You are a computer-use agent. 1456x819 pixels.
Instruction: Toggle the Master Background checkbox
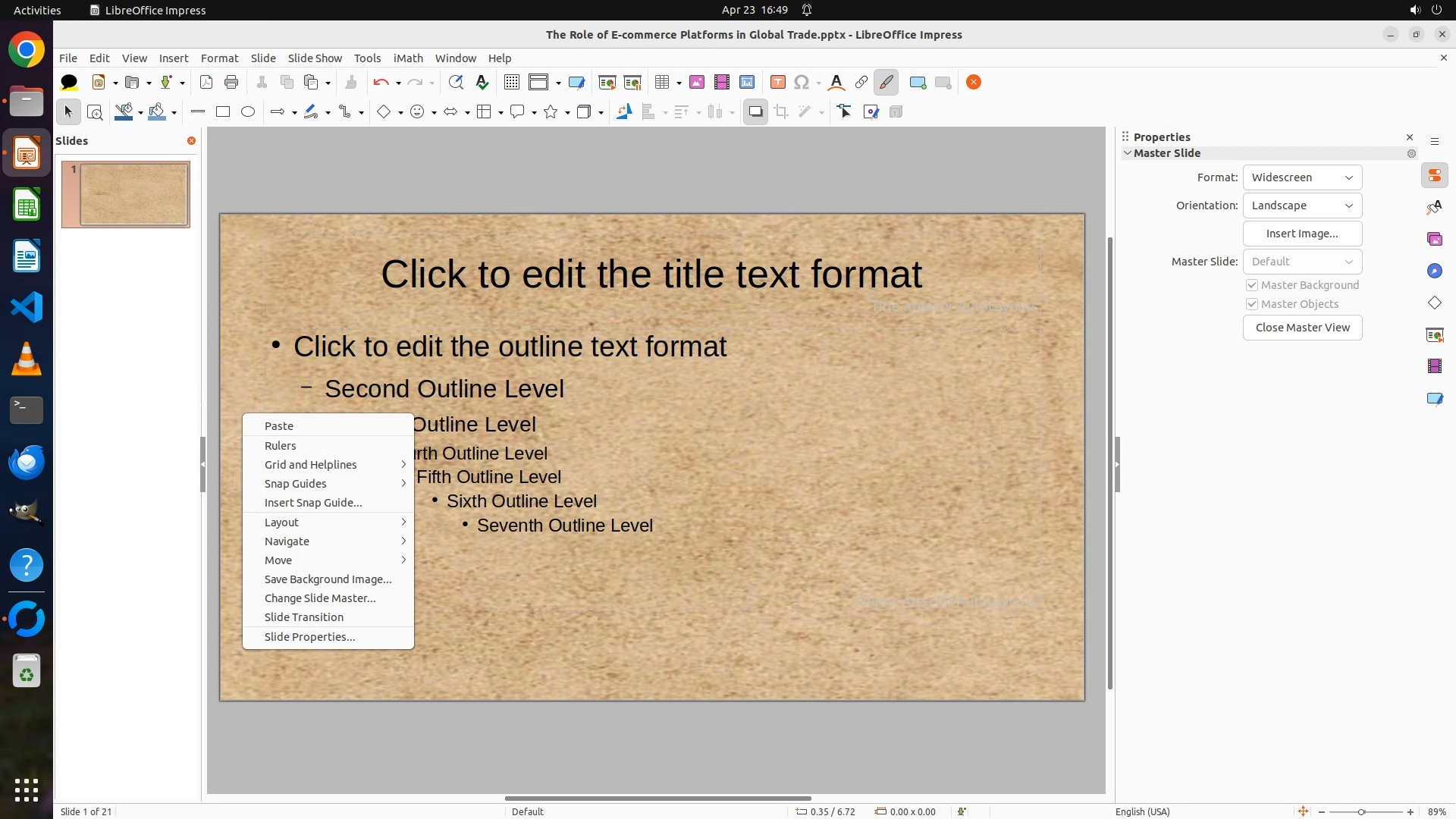point(1252,285)
